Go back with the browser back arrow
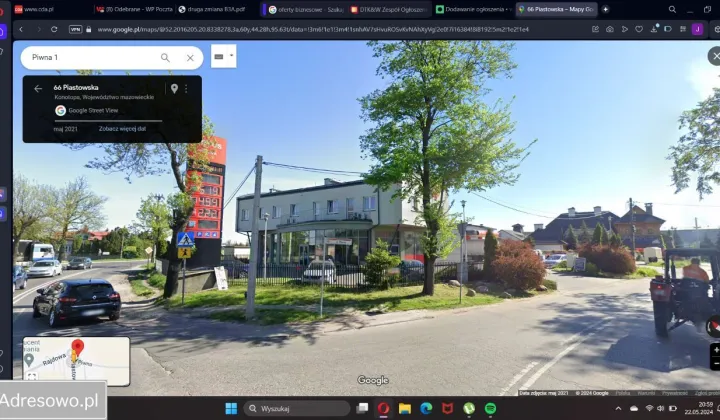Screen dimensions: 720x420 21,29
